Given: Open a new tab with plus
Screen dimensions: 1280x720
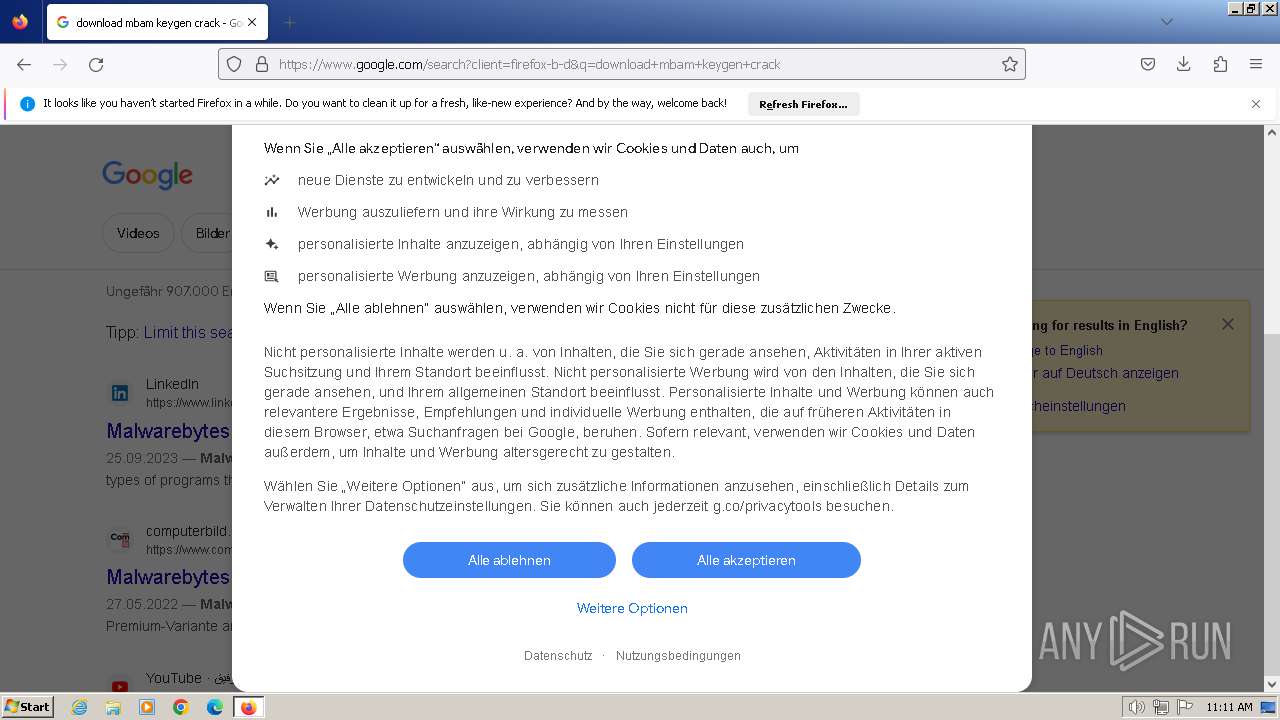Looking at the screenshot, I should point(289,22).
